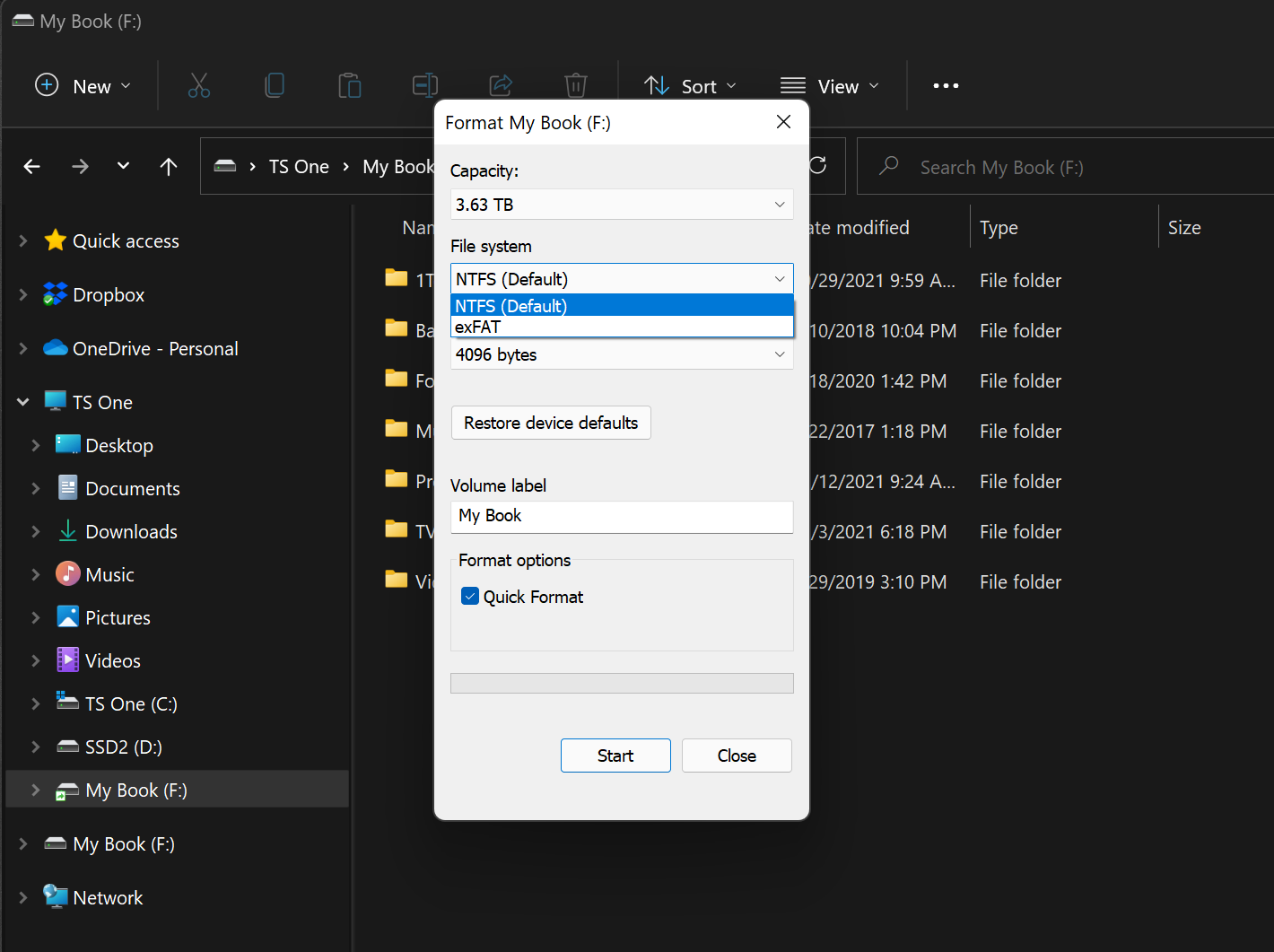Open the allocation size 4096 bytes dropdown
This screenshot has width=1274, height=952.
point(621,354)
